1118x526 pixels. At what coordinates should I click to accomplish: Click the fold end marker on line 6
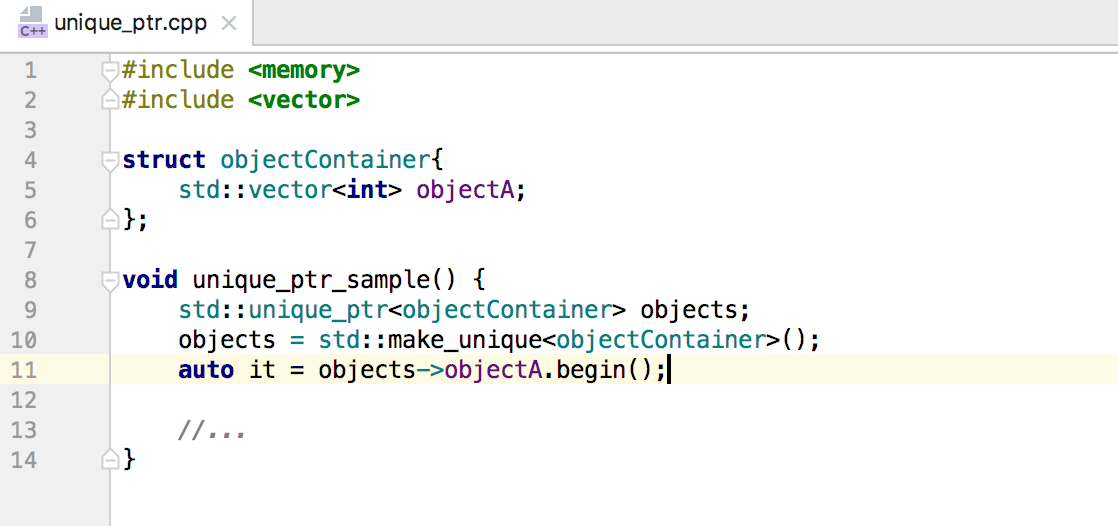[110, 220]
